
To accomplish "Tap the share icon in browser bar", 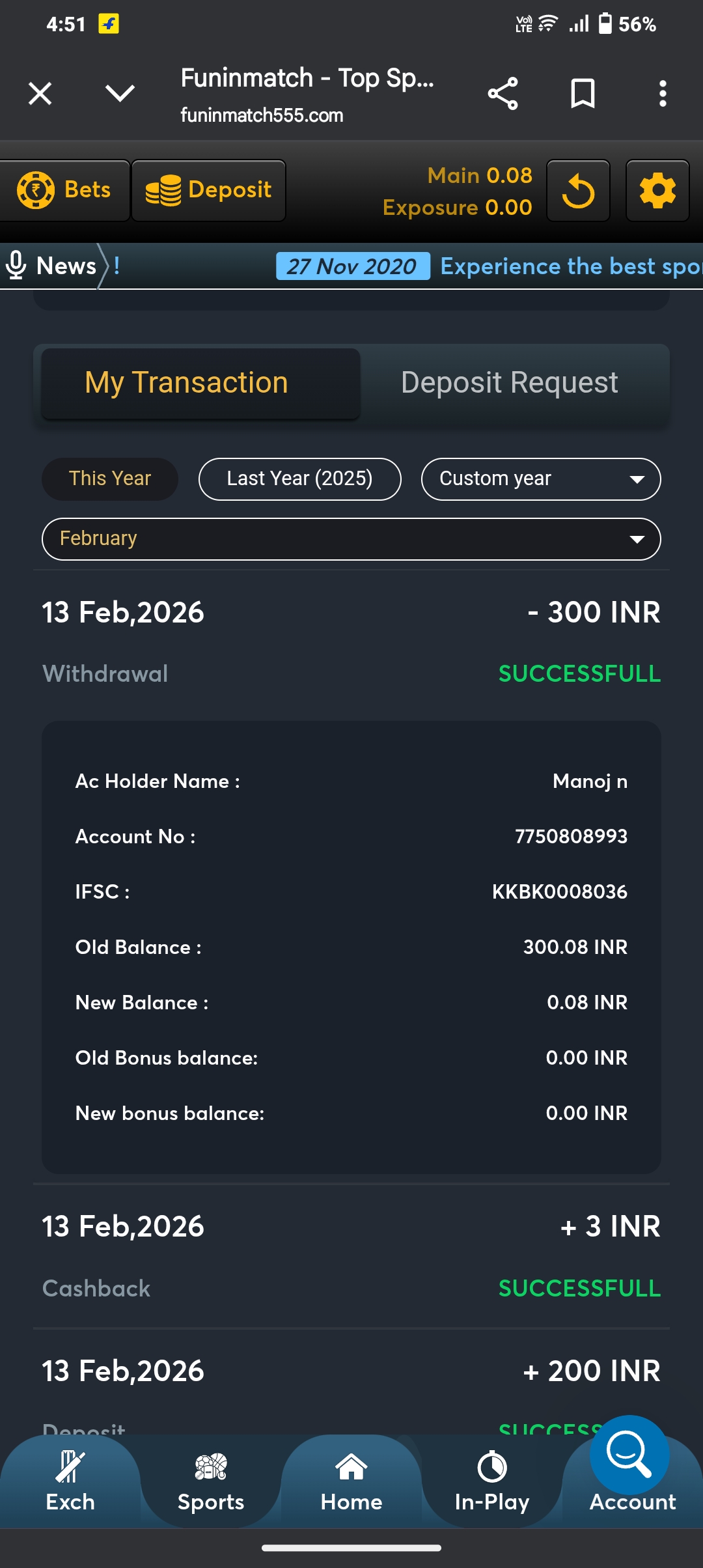I will pyautogui.click(x=503, y=94).
